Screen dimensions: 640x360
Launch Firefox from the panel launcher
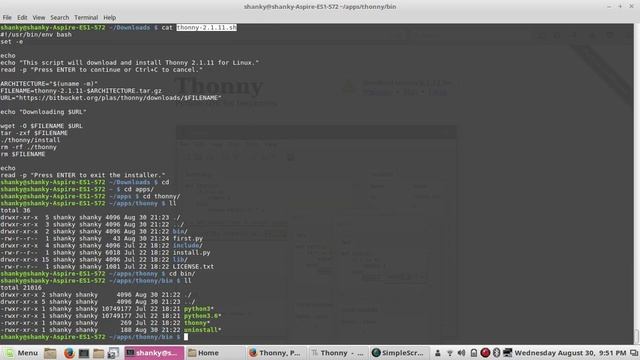(69, 353)
